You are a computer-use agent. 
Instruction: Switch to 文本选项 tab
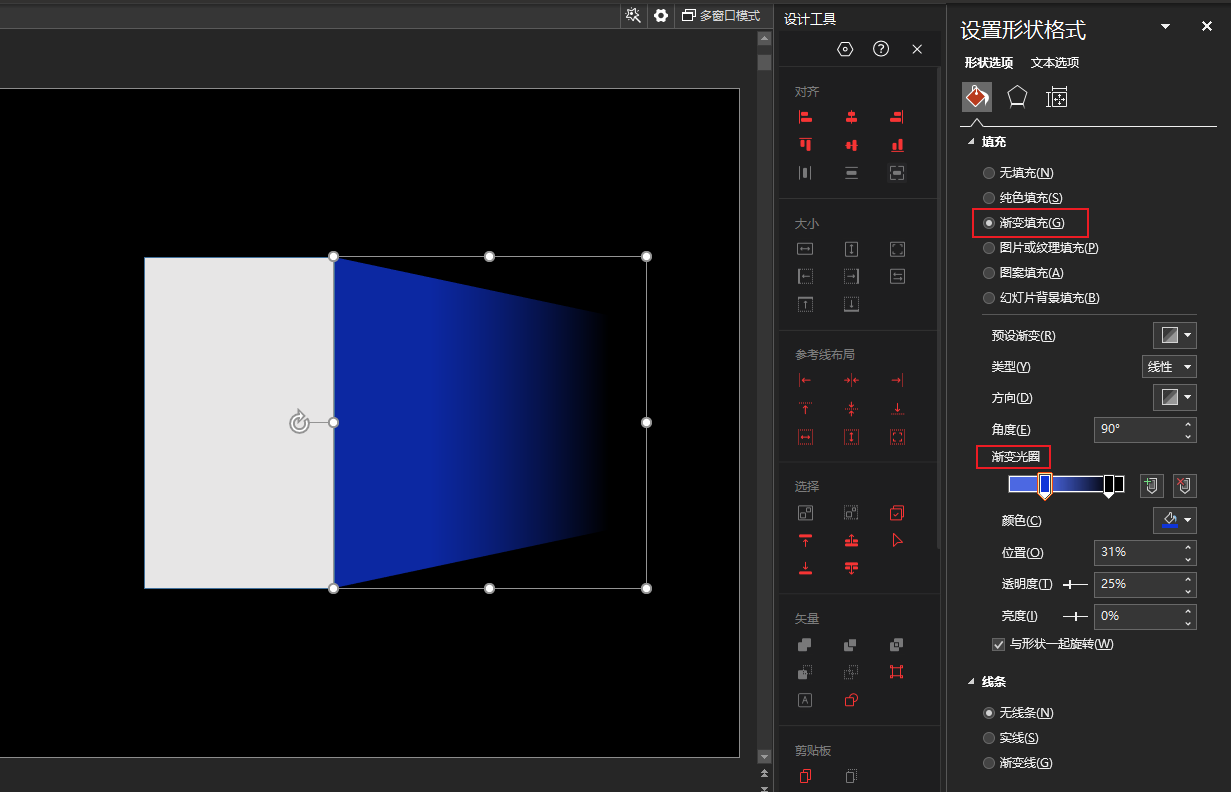1055,63
